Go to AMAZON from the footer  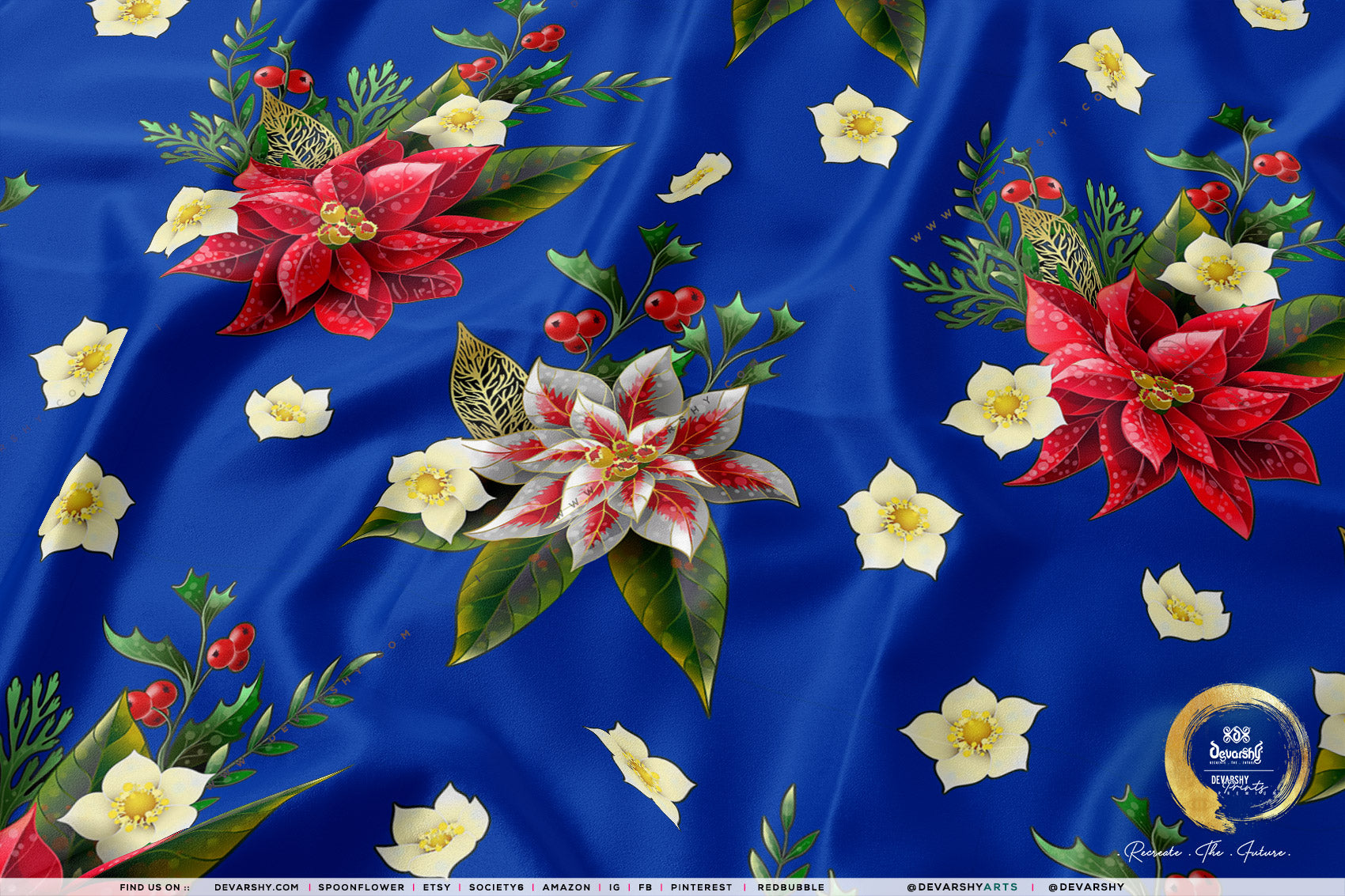pos(566,887)
